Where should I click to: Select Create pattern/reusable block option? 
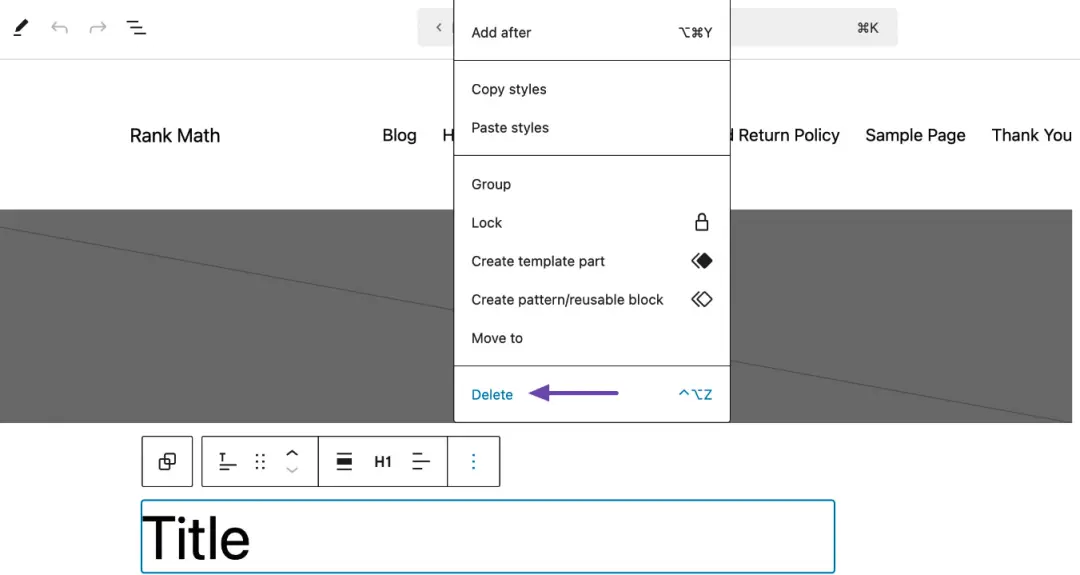tap(567, 300)
